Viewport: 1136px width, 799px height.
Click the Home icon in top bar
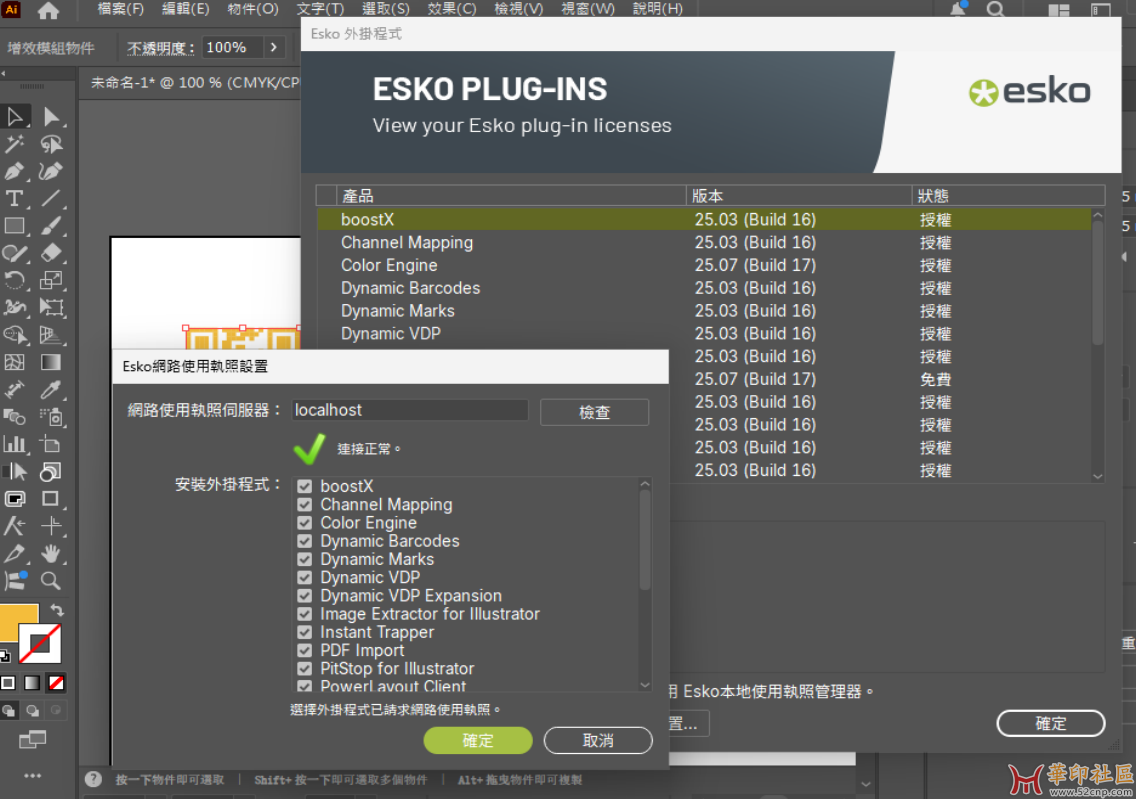click(48, 11)
